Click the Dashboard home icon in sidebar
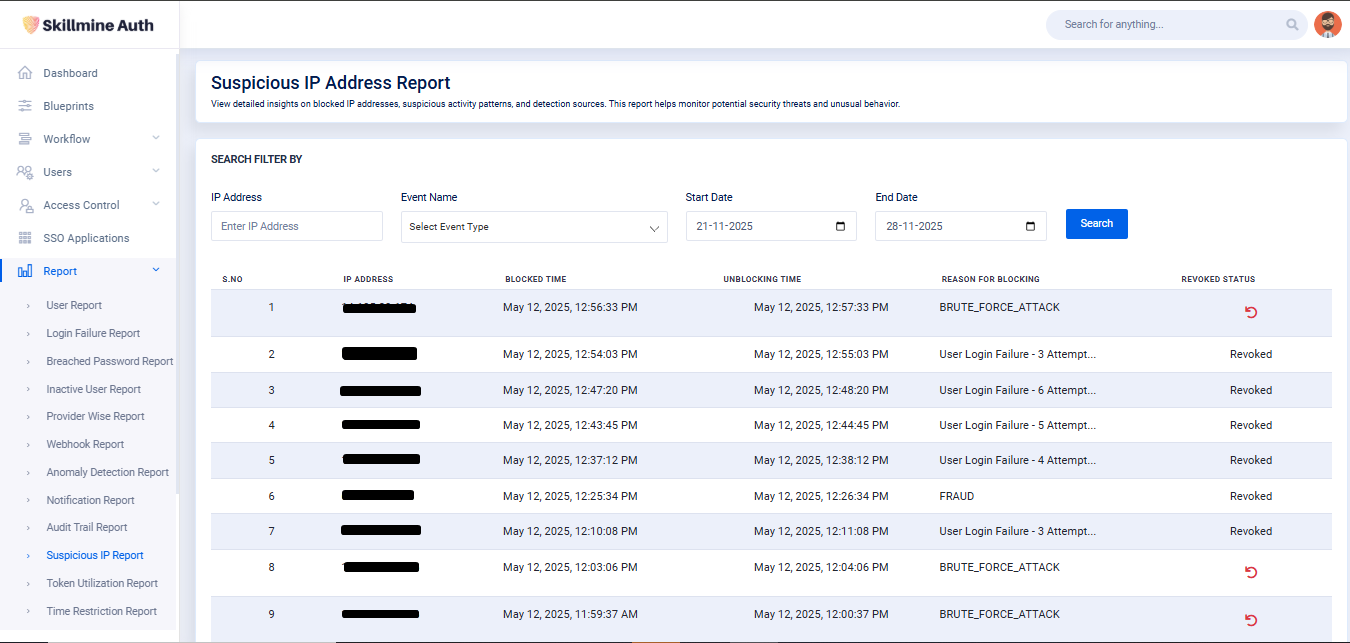1350x643 pixels. click(x=25, y=73)
